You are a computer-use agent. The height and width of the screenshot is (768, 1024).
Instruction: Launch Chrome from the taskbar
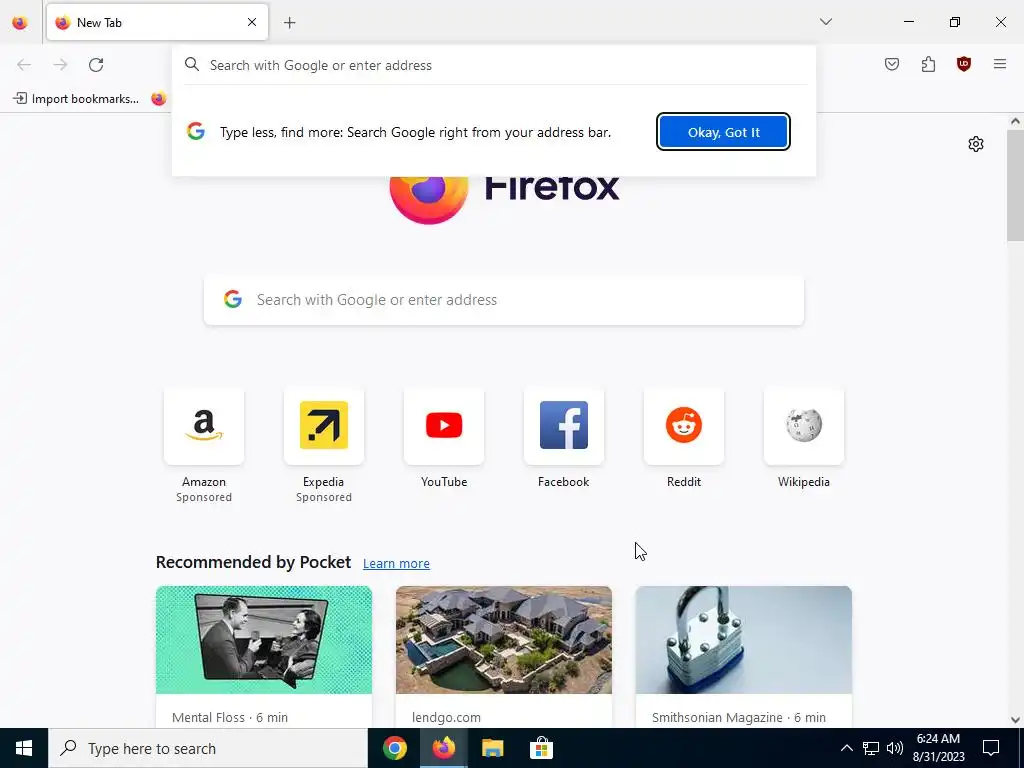coord(394,748)
